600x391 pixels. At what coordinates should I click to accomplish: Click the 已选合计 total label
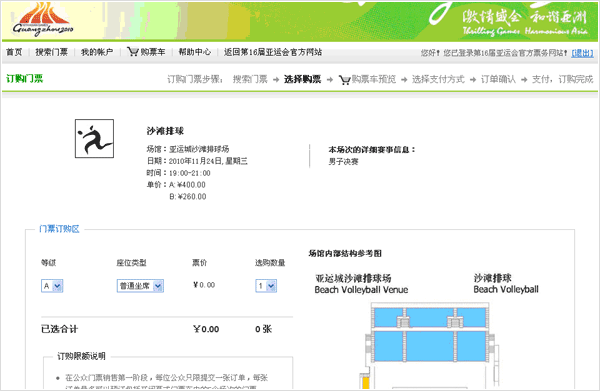pyautogui.click(x=59, y=329)
